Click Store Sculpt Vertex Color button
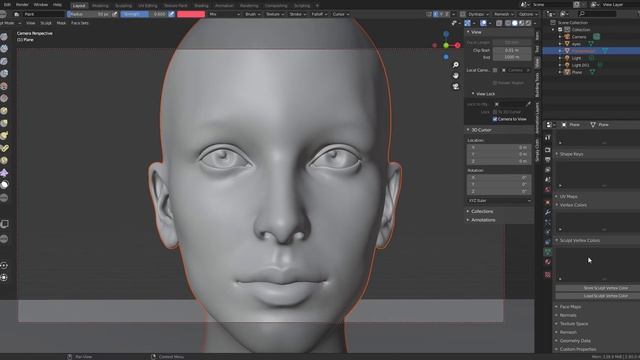The height and width of the screenshot is (360, 640). (605, 288)
